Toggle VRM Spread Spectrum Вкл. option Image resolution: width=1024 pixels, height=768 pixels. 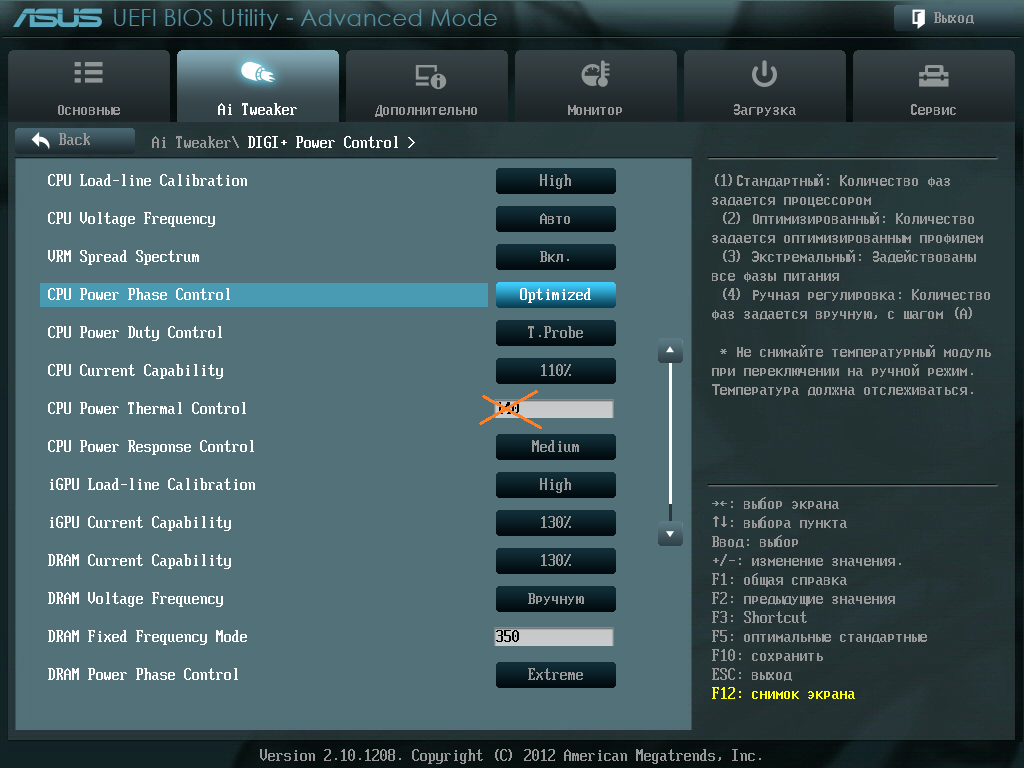[x=556, y=257]
